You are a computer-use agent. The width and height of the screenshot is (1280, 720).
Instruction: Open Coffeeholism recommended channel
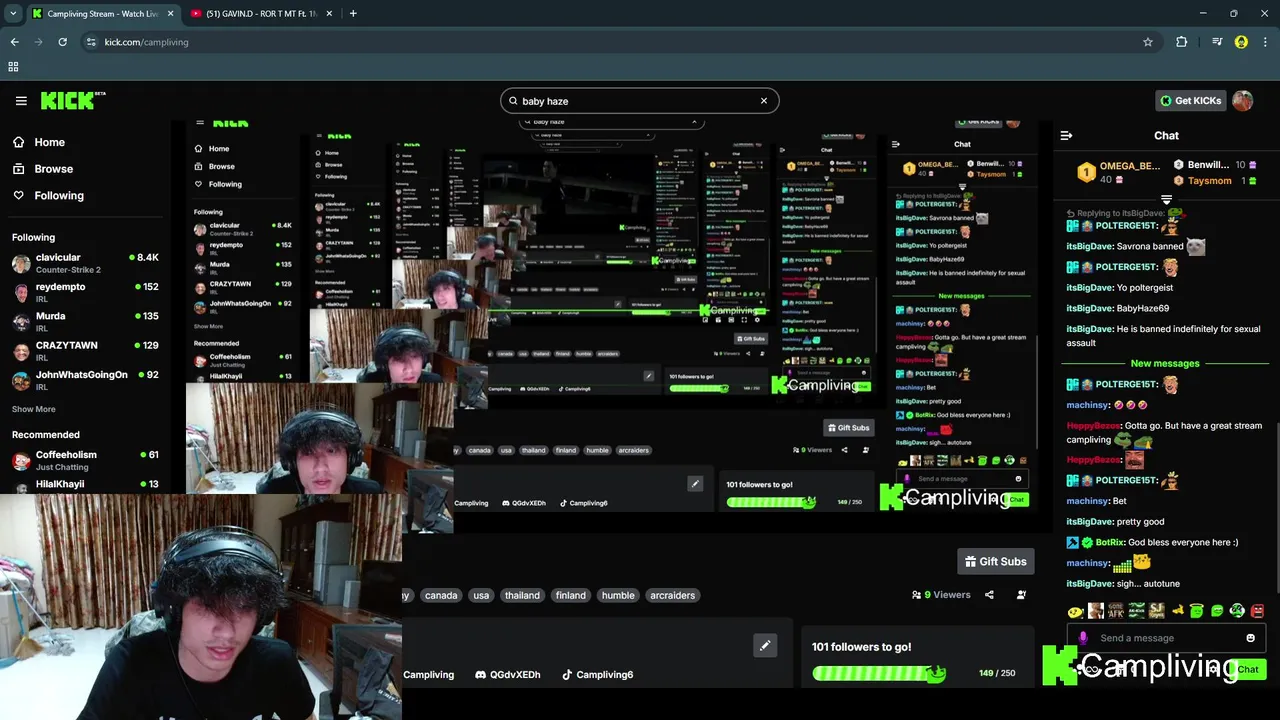(x=85, y=460)
